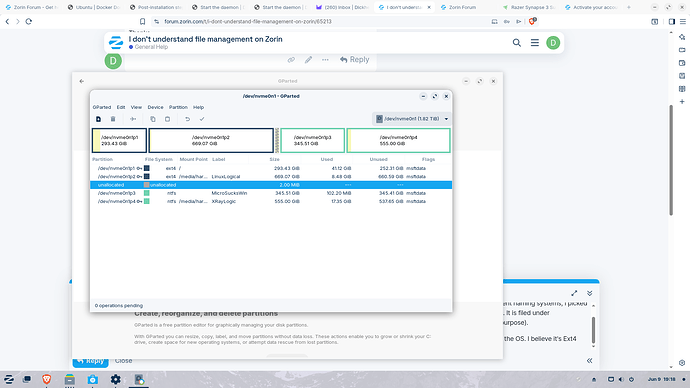Click the blue Reply button at bottom
Viewport: 690px width, 388px height.
pos(91,361)
